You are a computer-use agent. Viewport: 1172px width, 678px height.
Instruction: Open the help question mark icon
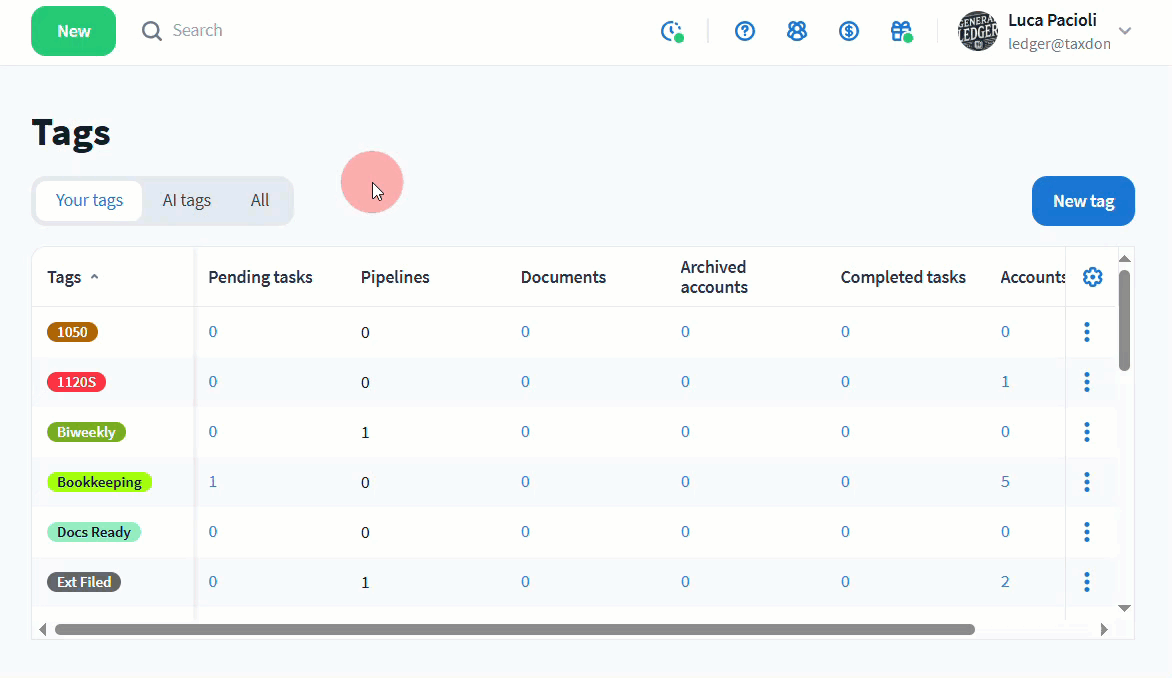point(745,31)
